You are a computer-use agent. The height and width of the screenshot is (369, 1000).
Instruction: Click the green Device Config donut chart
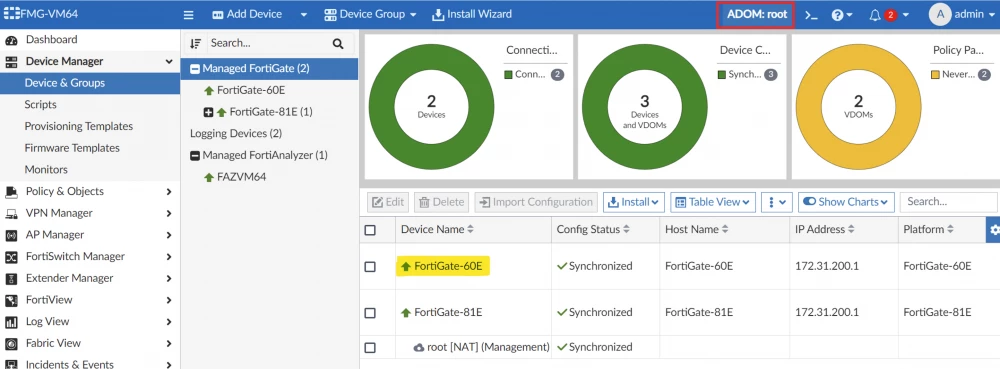tap(645, 106)
